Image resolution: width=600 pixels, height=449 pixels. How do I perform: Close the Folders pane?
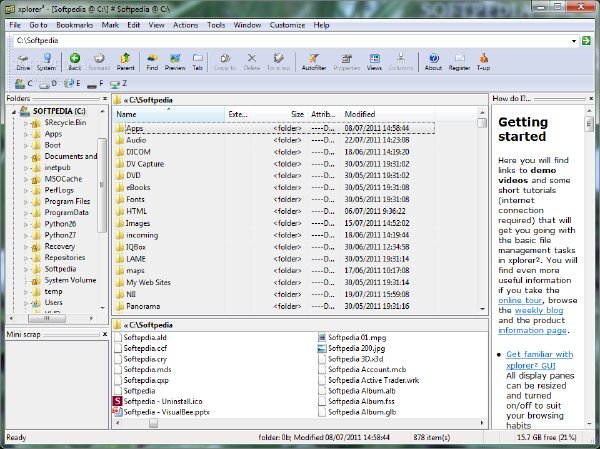click(105, 99)
